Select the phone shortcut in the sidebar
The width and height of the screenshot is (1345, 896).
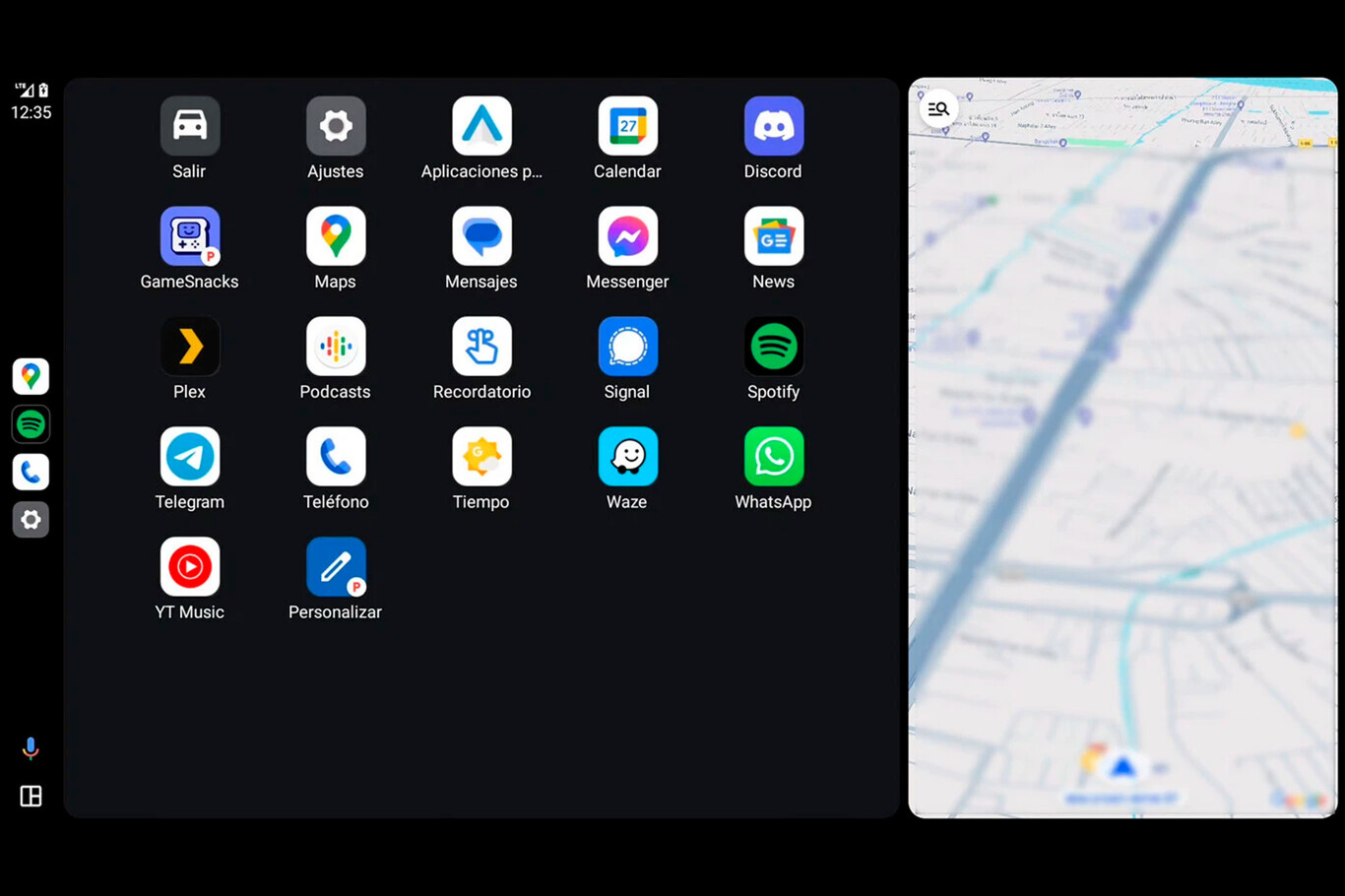(31, 472)
